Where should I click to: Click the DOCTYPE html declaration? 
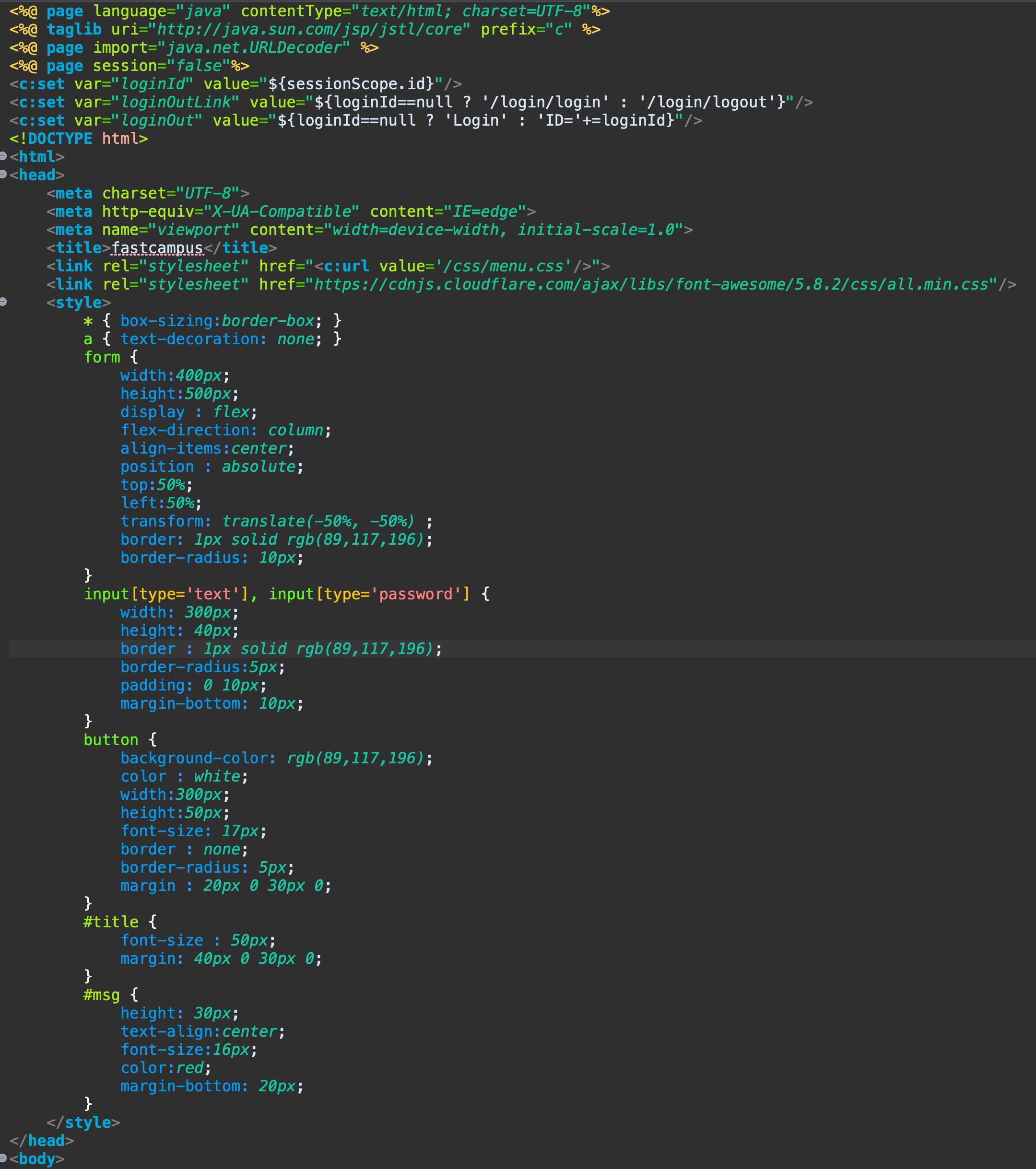(x=78, y=139)
